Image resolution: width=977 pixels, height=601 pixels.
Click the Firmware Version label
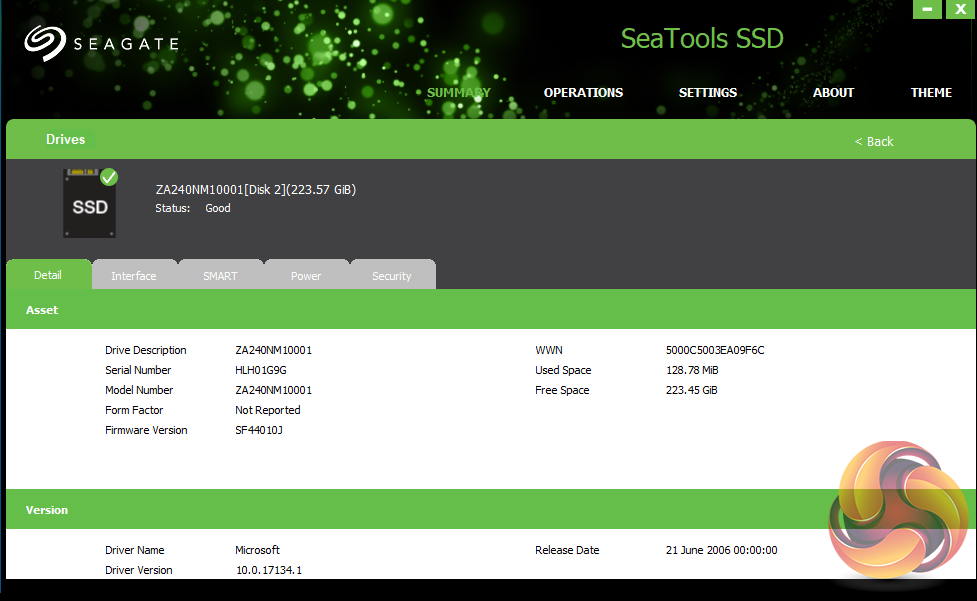[x=146, y=430]
